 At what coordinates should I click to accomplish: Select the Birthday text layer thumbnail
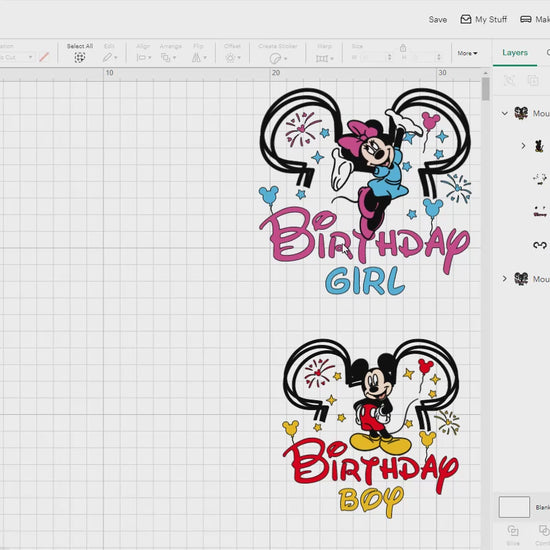coord(540,212)
